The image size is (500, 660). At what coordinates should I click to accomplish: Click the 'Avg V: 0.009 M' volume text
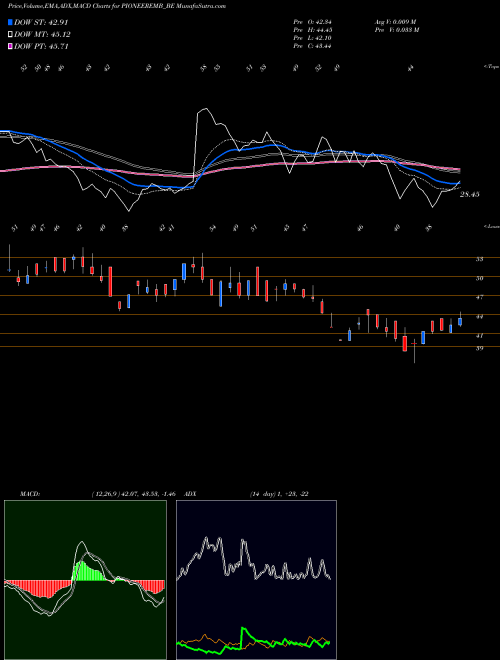(x=396, y=22)
